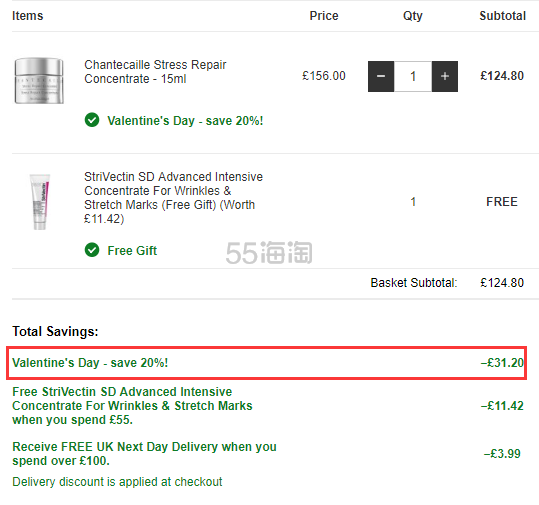The height and width of the screenshot is (505, 539).
Task: Click Chantecaille Stress Repair Concentrate product title
Action: (155, 72)
